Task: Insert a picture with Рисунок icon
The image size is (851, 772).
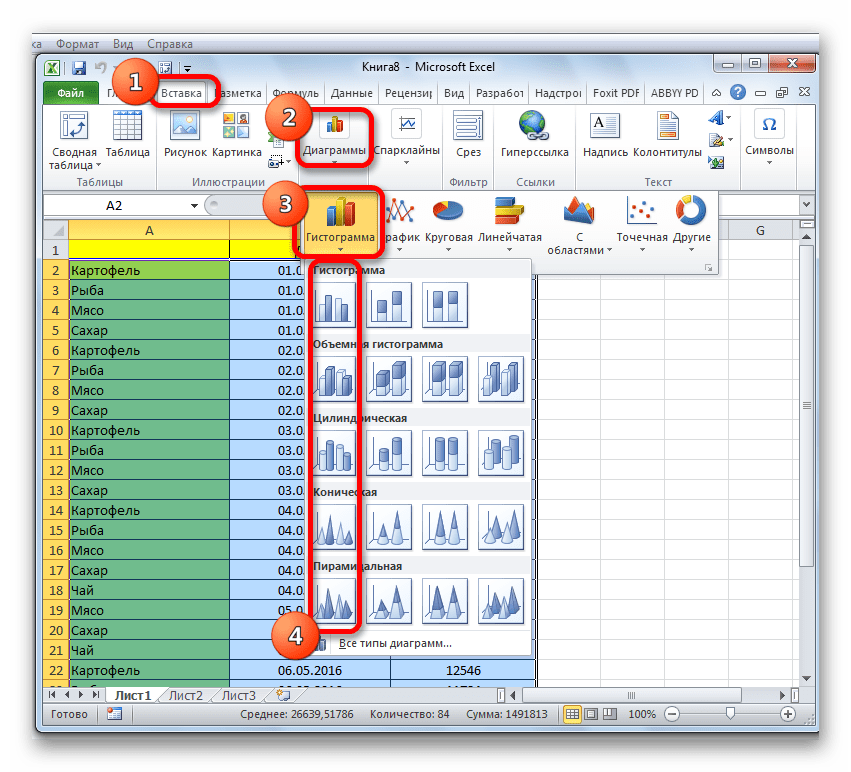Action: (x=185, y=136)
